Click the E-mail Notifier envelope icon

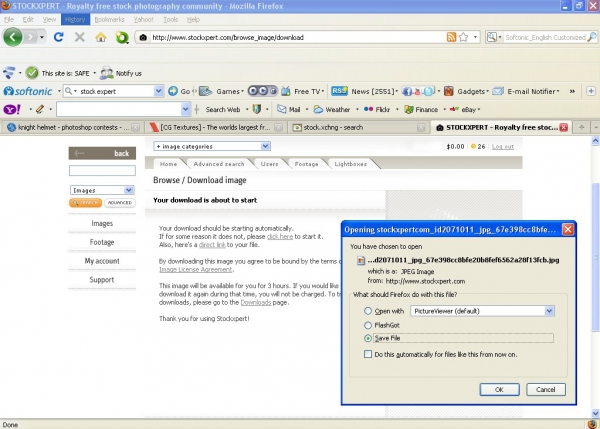[x=498, y=91]
